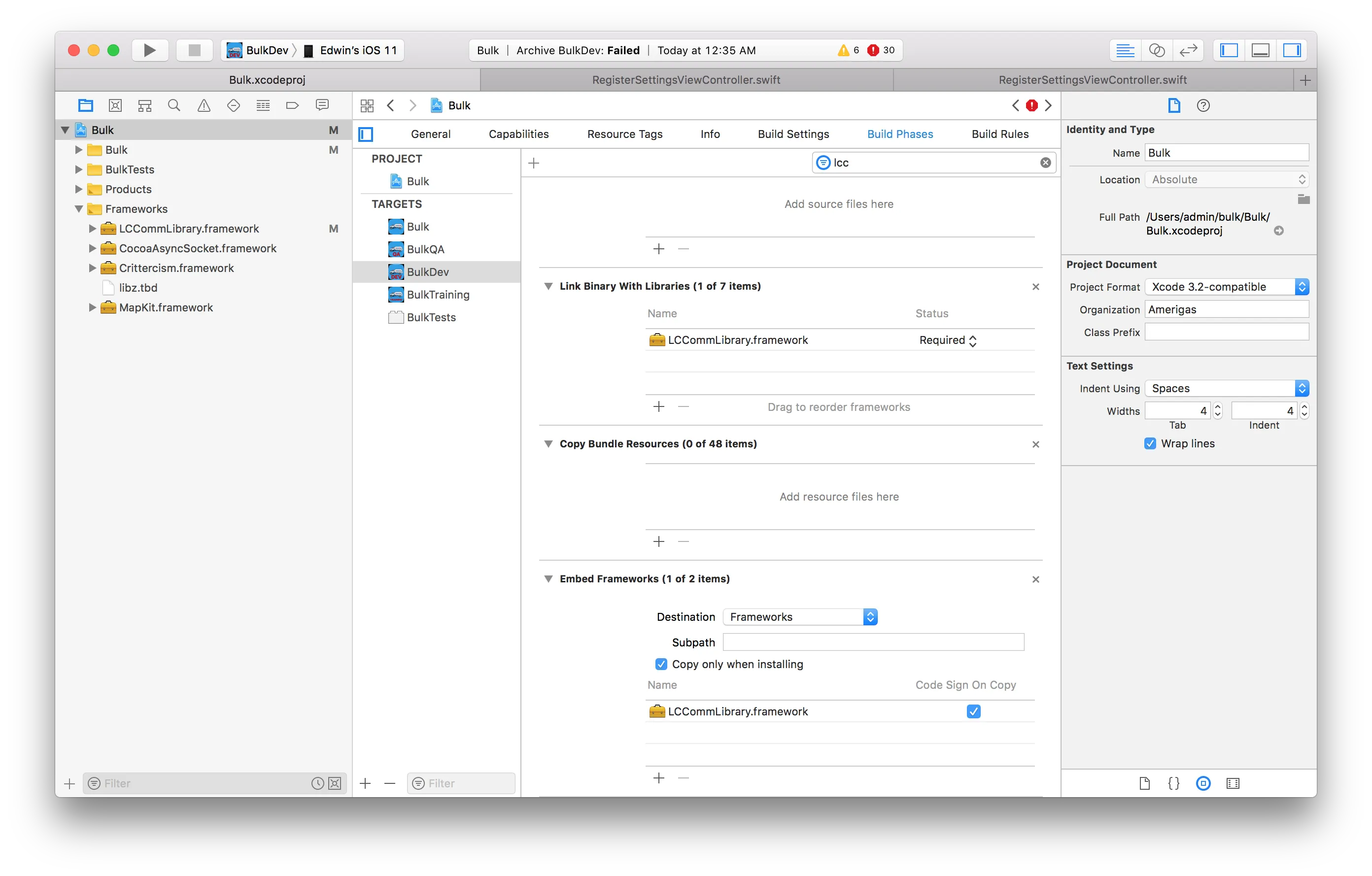This screenshot has width=1372, height=876.
Task: Click the Run (play) button in toolbar
Action: [149, 50]
